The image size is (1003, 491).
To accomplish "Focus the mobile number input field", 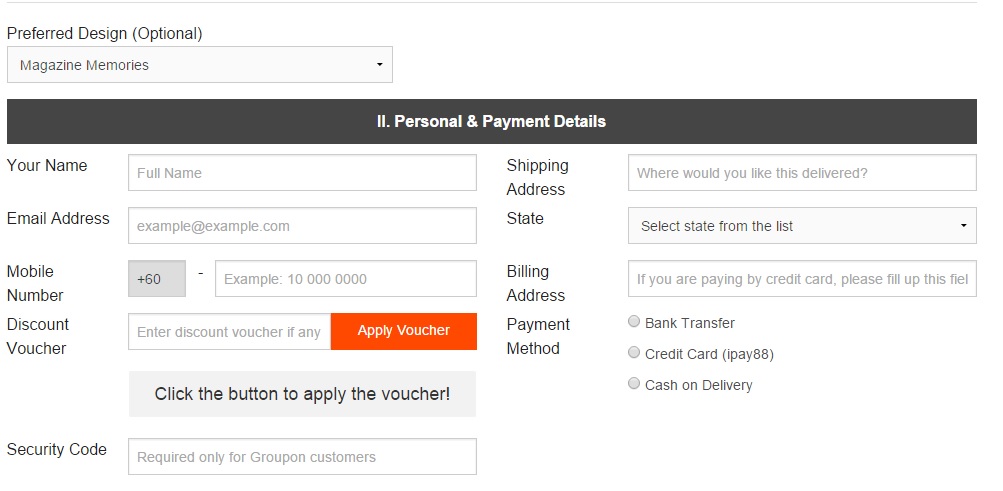I will pos(345,279).
